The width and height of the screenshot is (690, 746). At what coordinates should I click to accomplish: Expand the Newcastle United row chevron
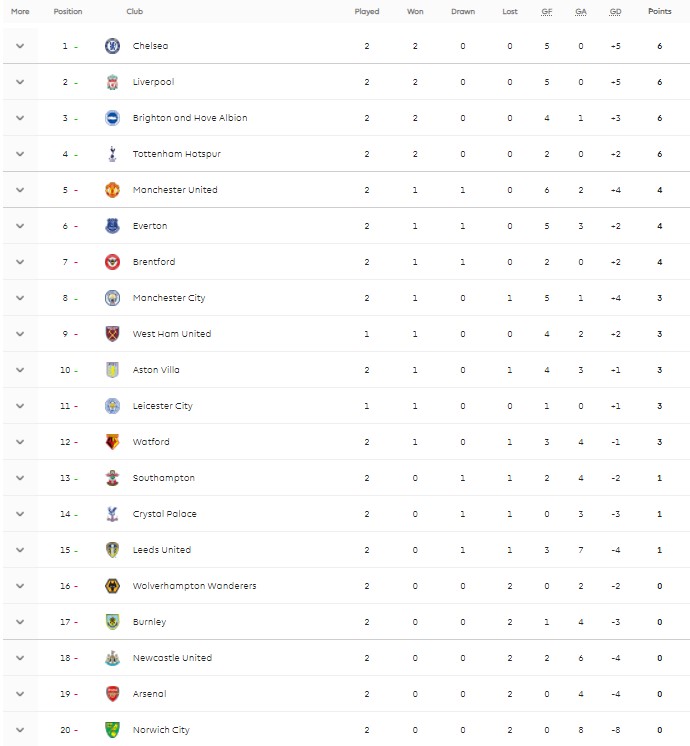click(20, 658)
